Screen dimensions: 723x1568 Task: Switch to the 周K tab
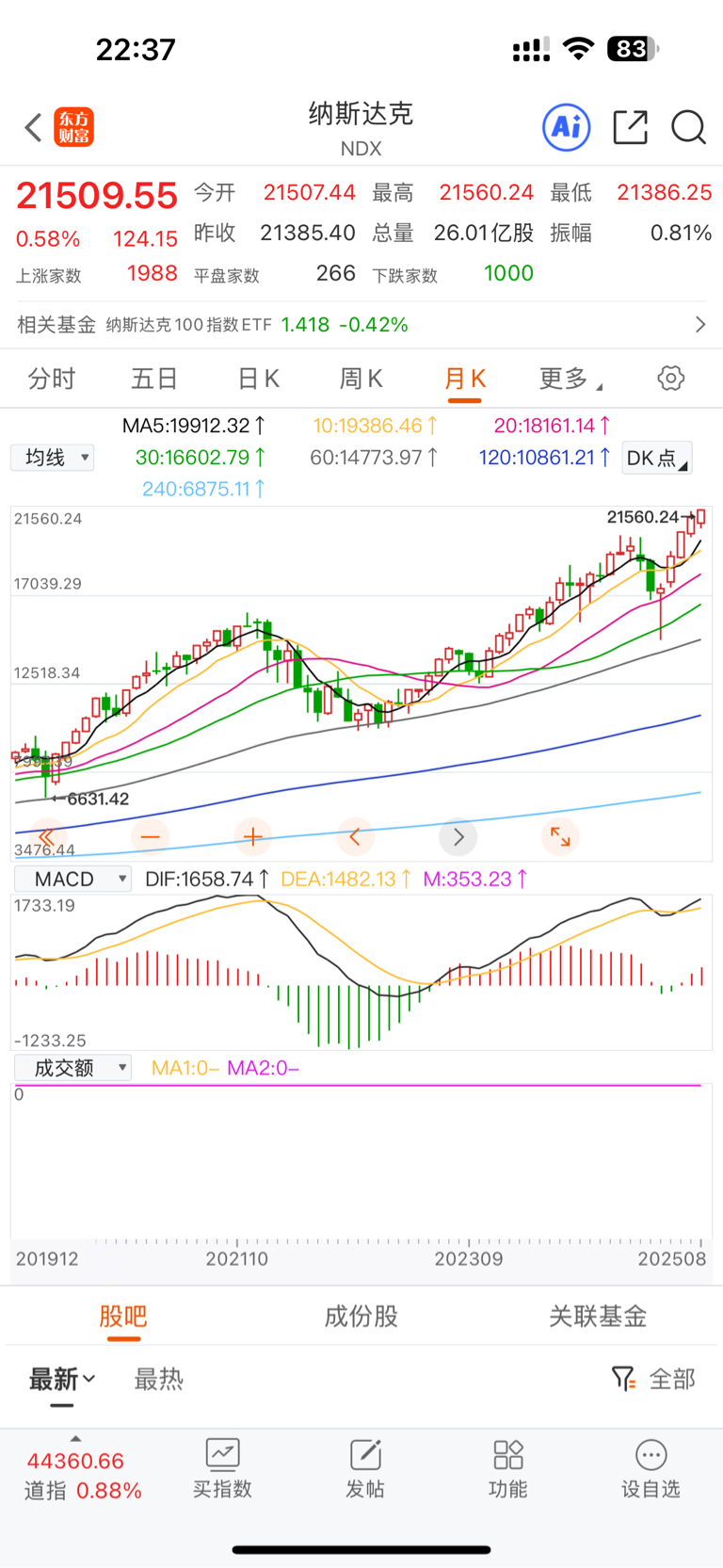pyautogui.click(x=361, y=379)
